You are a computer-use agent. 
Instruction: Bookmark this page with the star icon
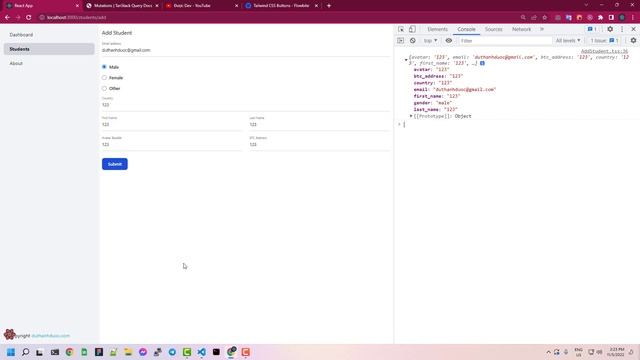click(544, 18)
